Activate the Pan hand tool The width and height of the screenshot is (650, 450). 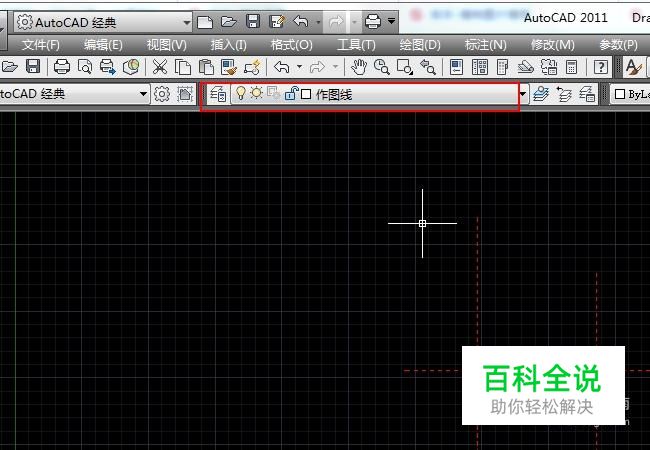tap(359, 67)
